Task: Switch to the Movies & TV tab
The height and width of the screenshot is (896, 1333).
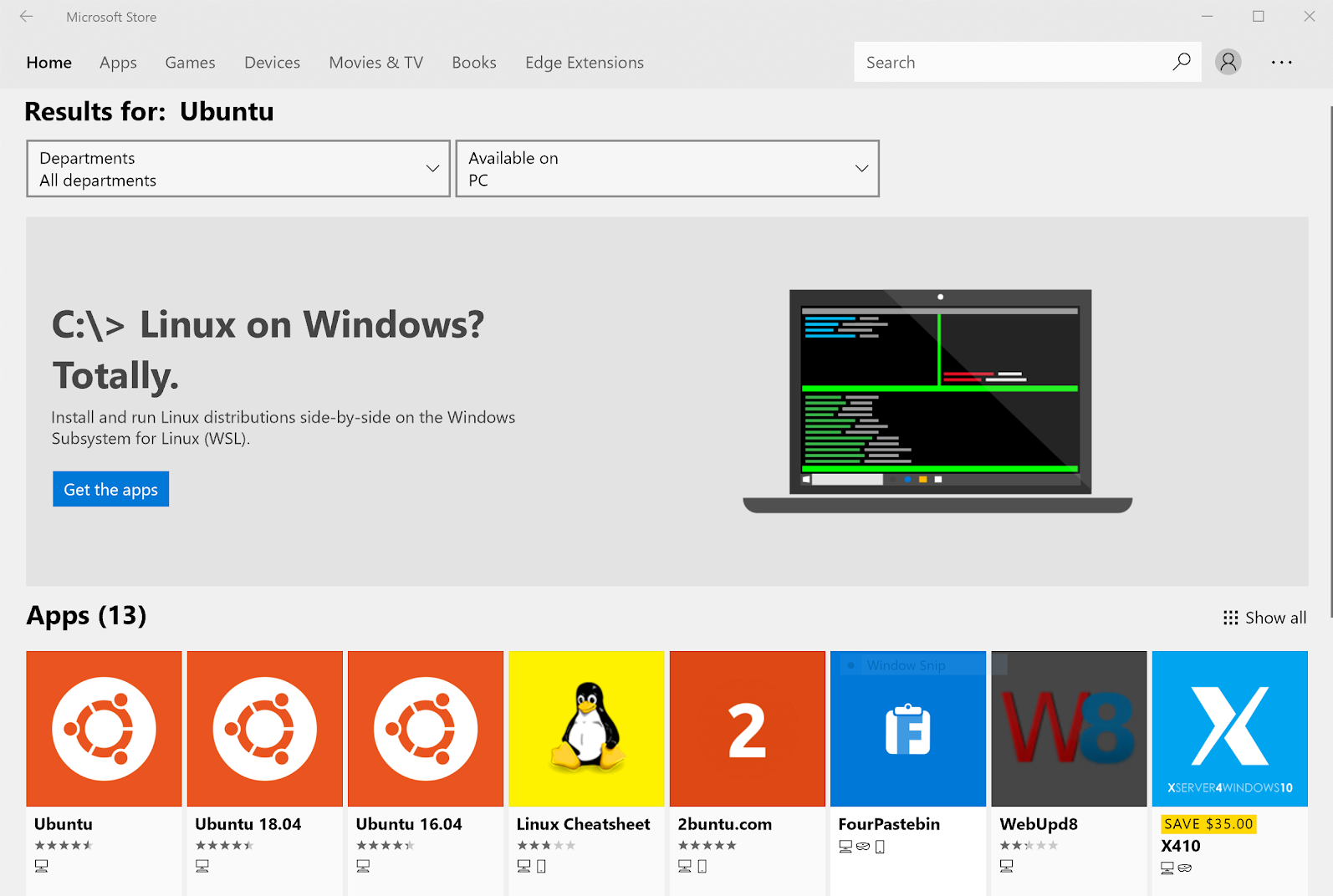Action: (376, 63)
